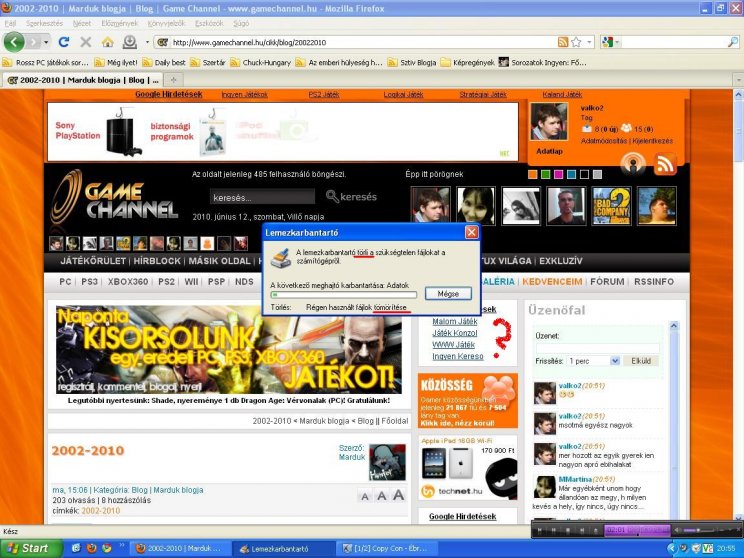Open valko2 profile picture in orange box

[549, 122]
